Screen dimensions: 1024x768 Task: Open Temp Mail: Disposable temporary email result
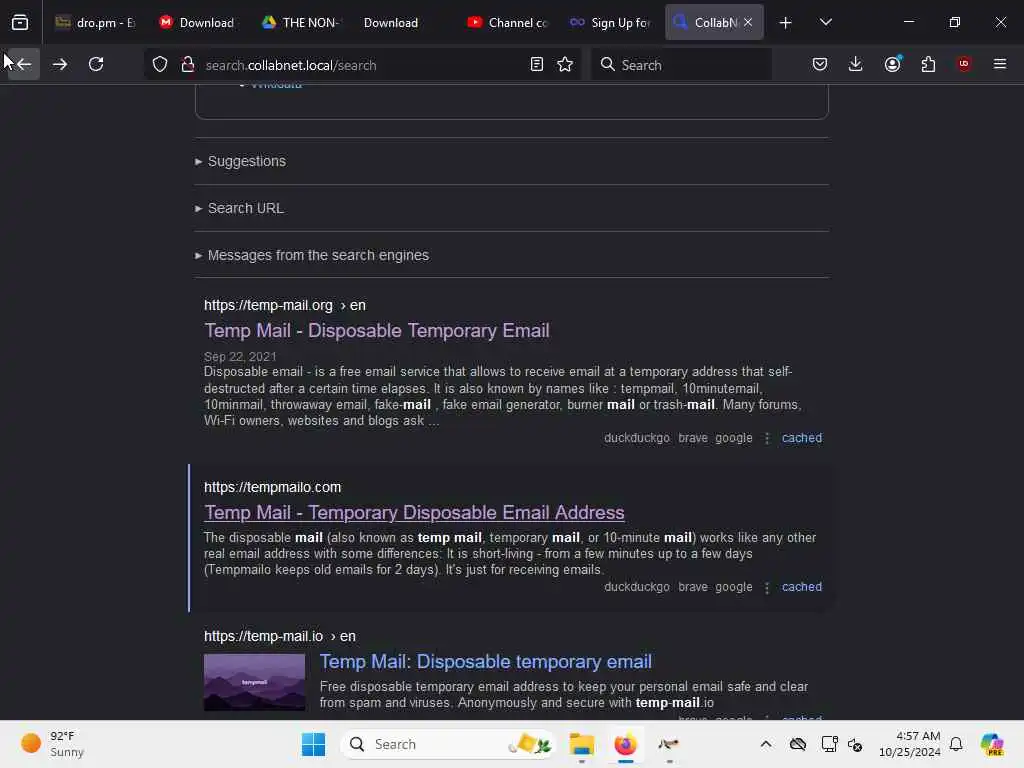pos(485,662)
